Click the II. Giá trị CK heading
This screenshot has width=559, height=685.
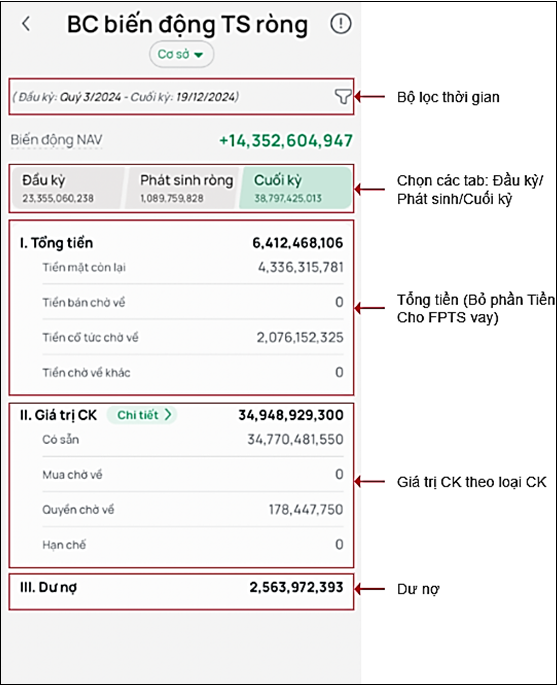pos(59,415)
